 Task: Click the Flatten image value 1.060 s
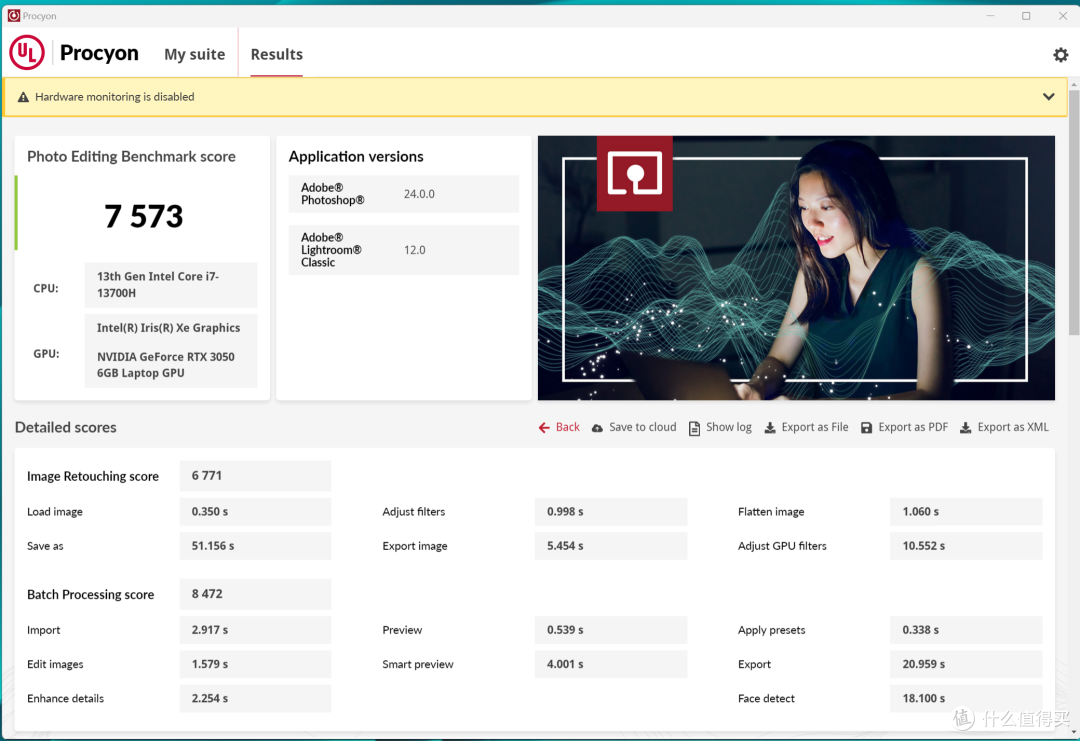[x=966, y=512]
